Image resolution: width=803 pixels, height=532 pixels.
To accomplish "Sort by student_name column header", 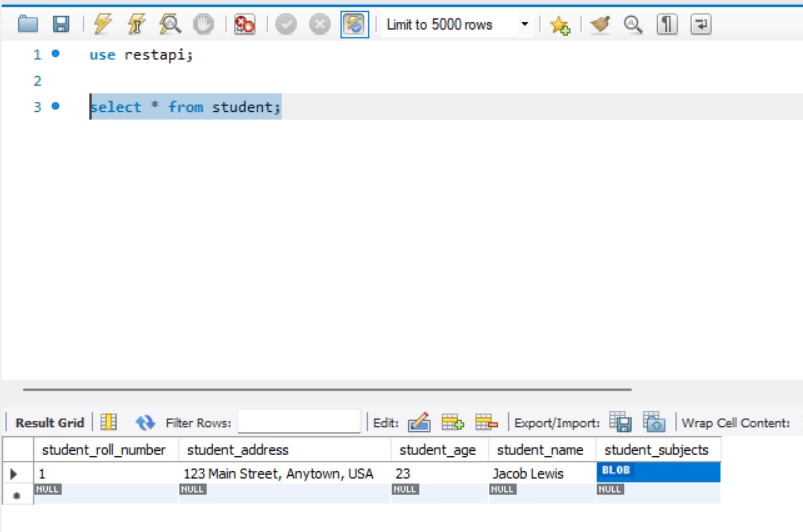I will coord(542,450).
